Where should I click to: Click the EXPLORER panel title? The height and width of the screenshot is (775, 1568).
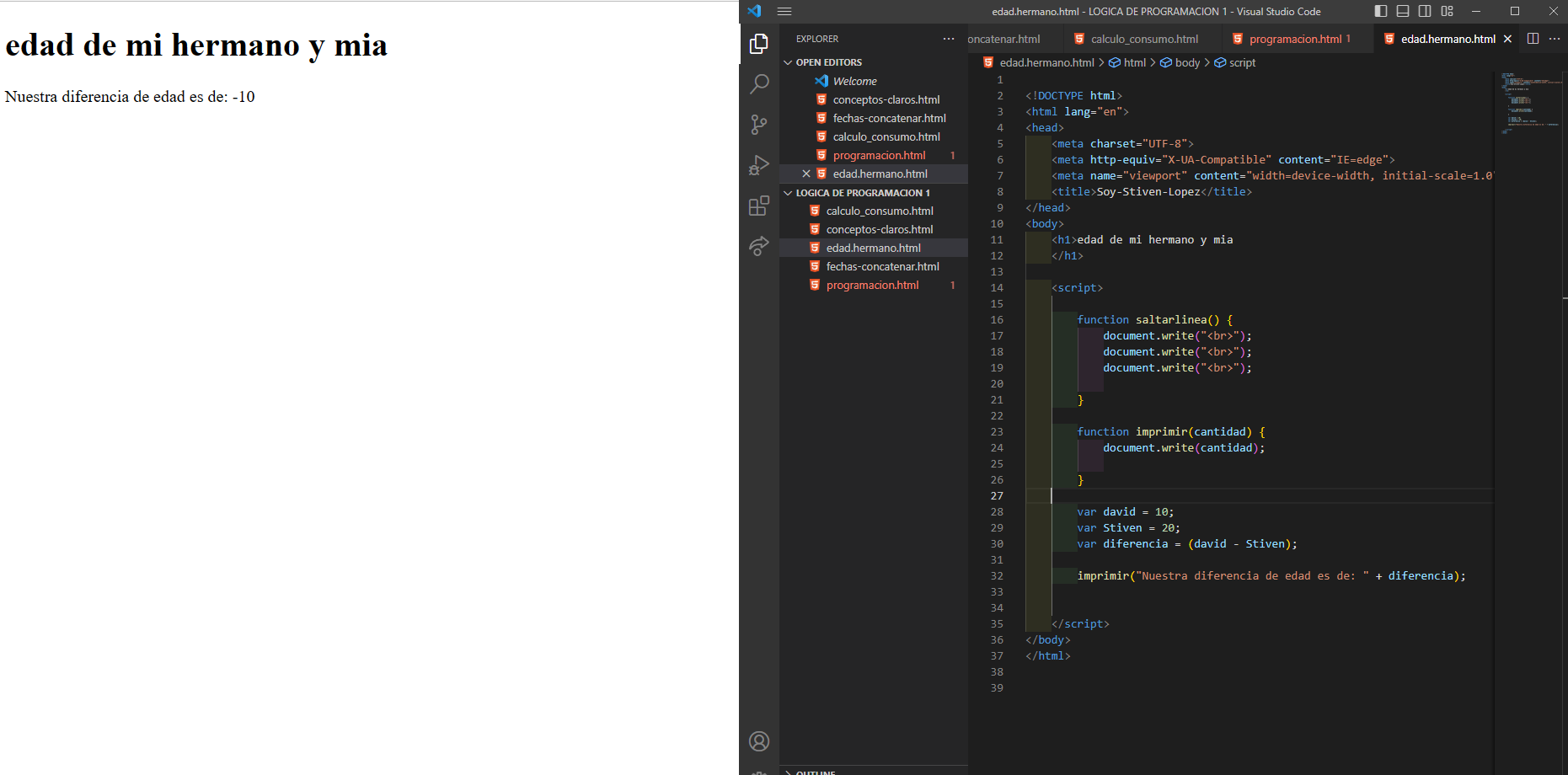click(817, 39)
